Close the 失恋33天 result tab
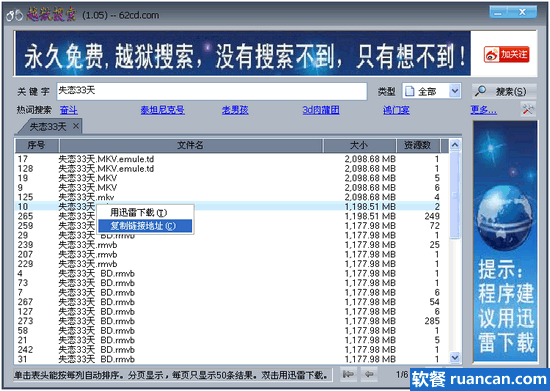550x391 pixels. click(76, 126)
